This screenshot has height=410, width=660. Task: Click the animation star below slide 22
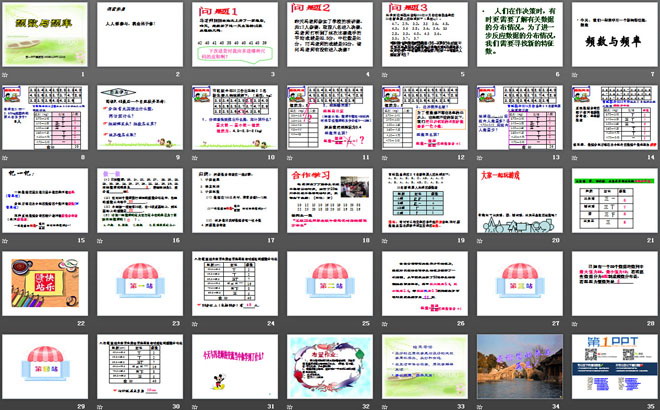6,325
